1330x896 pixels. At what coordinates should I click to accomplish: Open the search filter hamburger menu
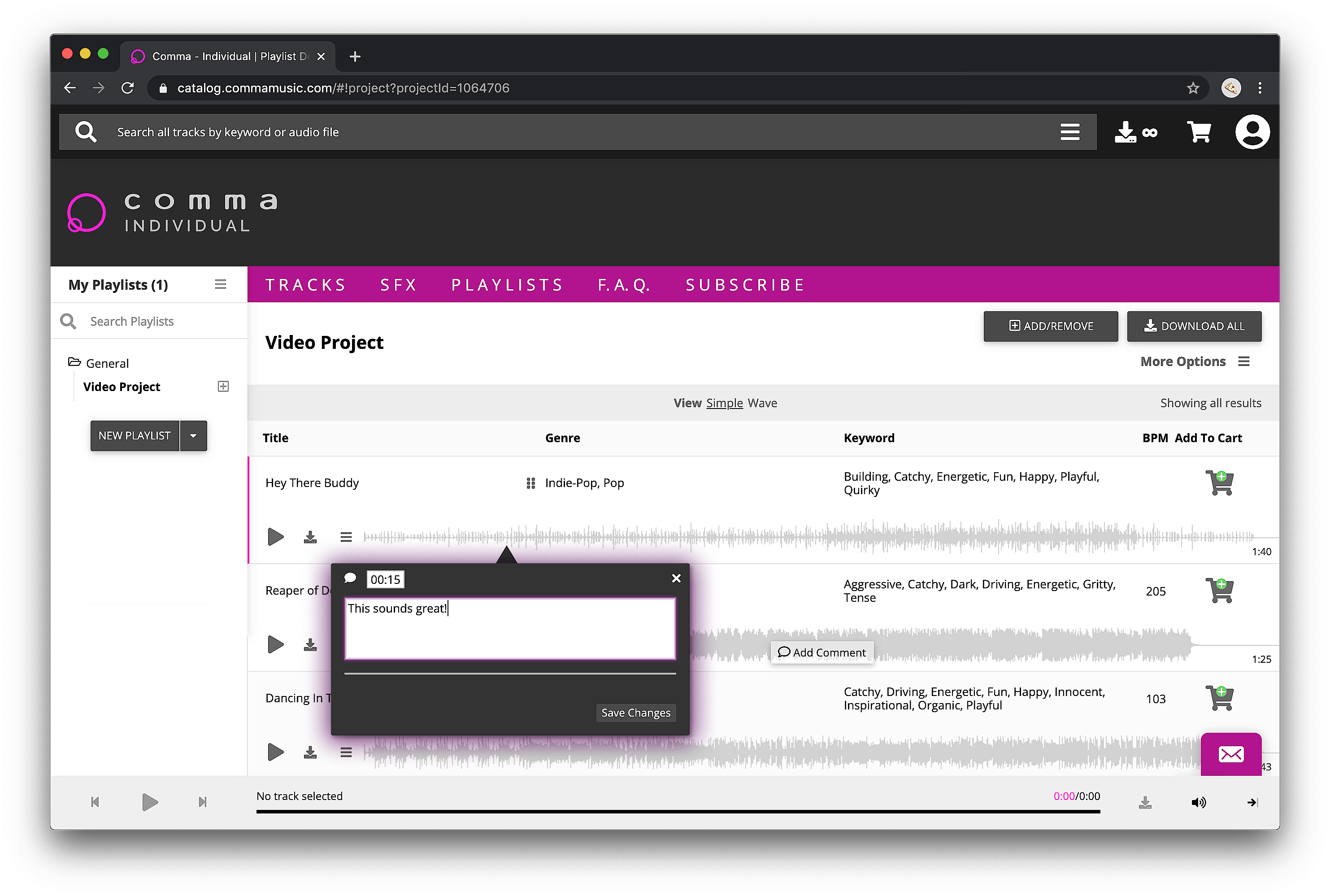[1069, 132]
